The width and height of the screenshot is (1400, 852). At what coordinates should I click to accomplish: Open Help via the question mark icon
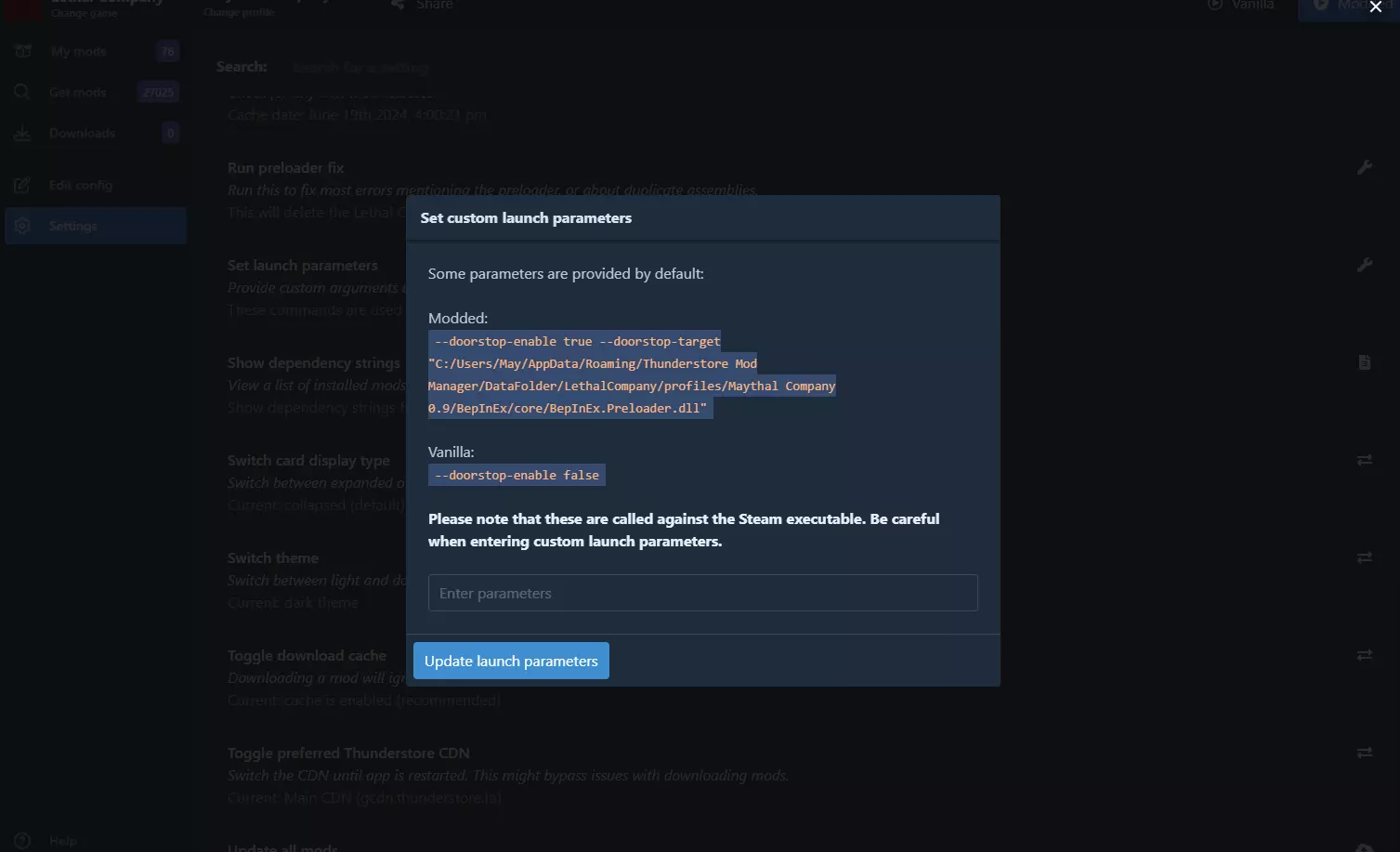coord(22,841)
